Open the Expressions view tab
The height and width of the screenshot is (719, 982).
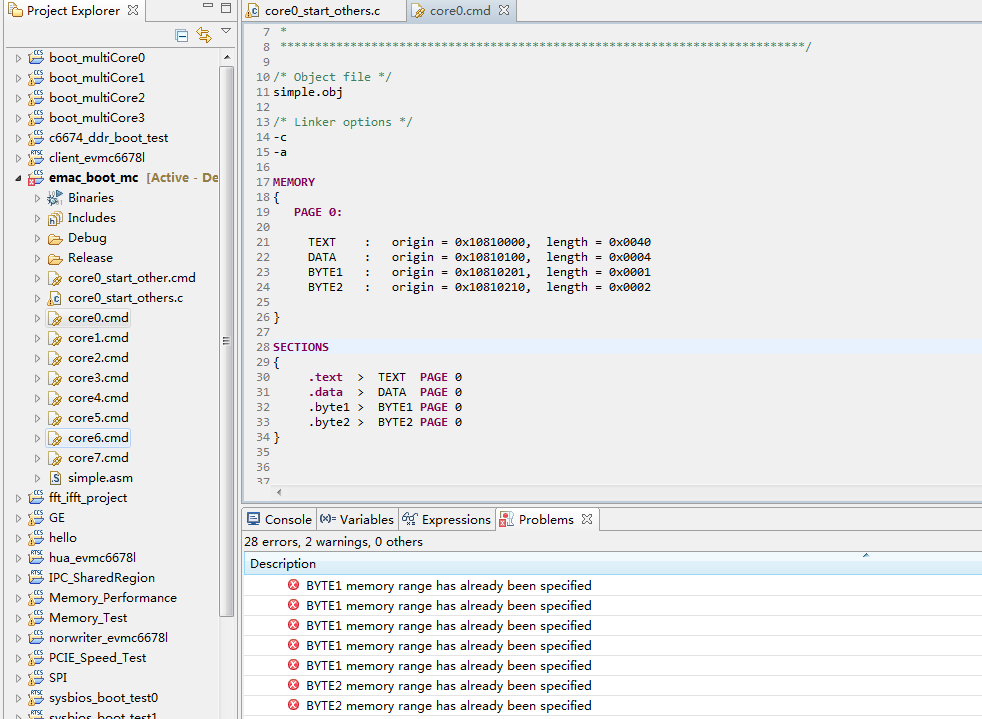[446, 519]
